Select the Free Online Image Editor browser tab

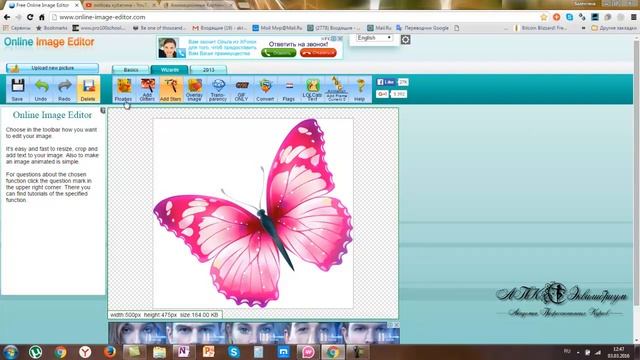click(x=43, y=5)
